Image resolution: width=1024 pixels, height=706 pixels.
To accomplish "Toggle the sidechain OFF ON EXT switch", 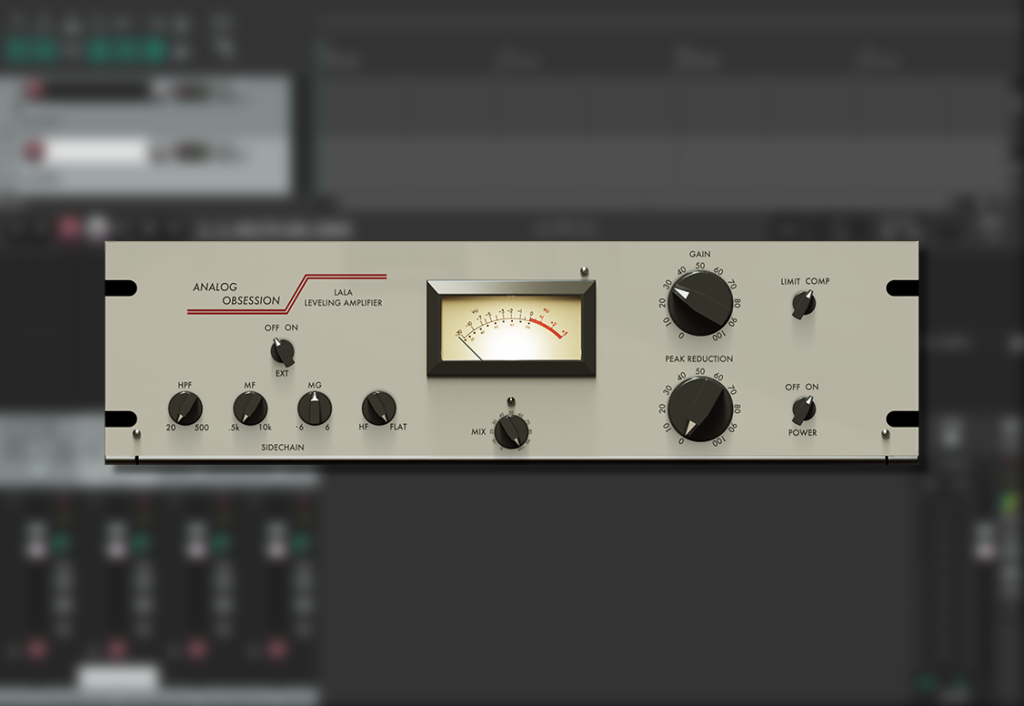I will point(283,351).
